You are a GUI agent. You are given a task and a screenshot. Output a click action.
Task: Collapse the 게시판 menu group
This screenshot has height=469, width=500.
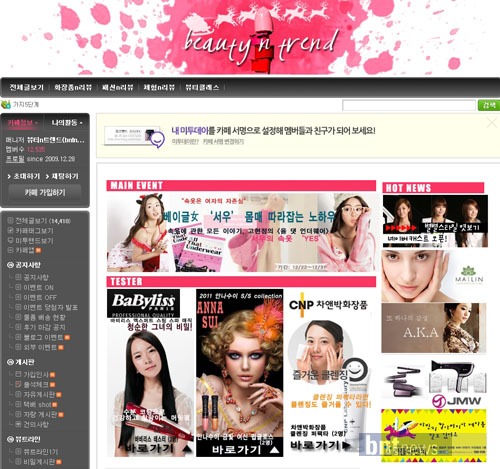tap(10, 362)
